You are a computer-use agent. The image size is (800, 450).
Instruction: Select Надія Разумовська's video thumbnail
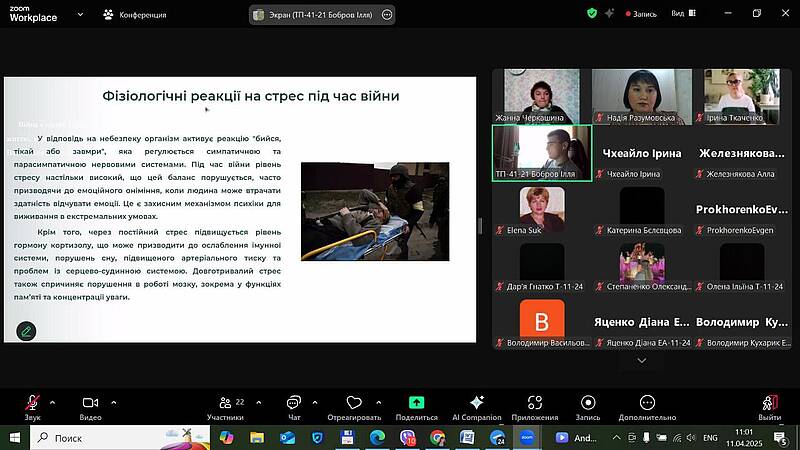(x=642, y=96)
